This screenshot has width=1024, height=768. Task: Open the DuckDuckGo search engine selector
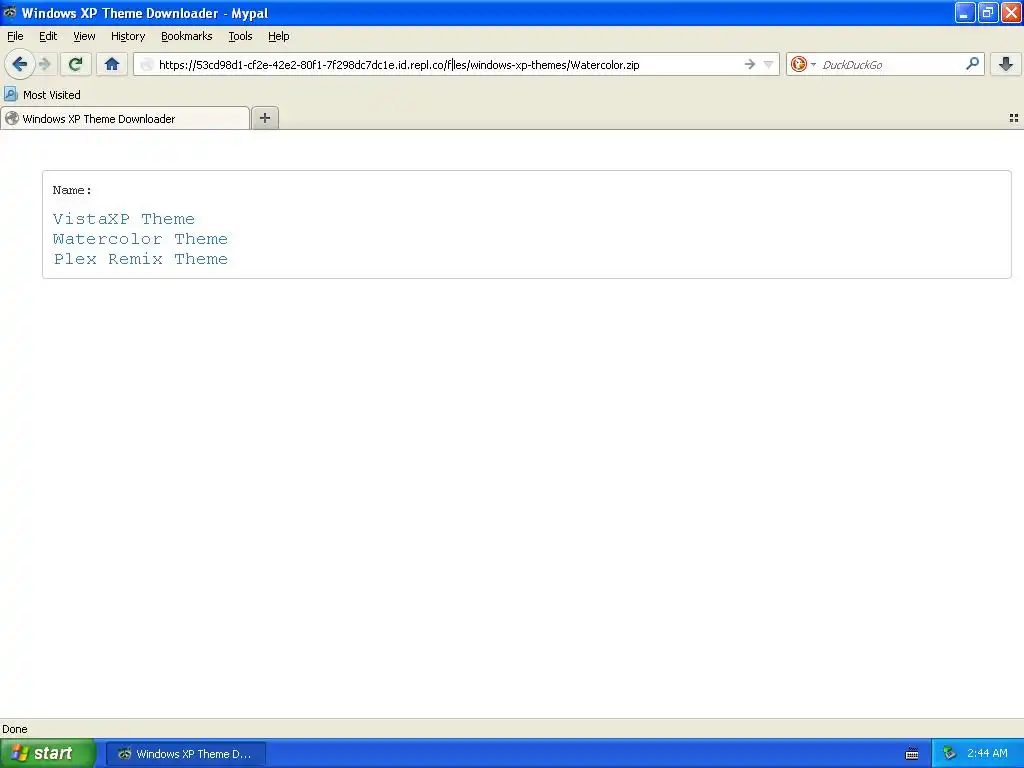tap(803, 64)
